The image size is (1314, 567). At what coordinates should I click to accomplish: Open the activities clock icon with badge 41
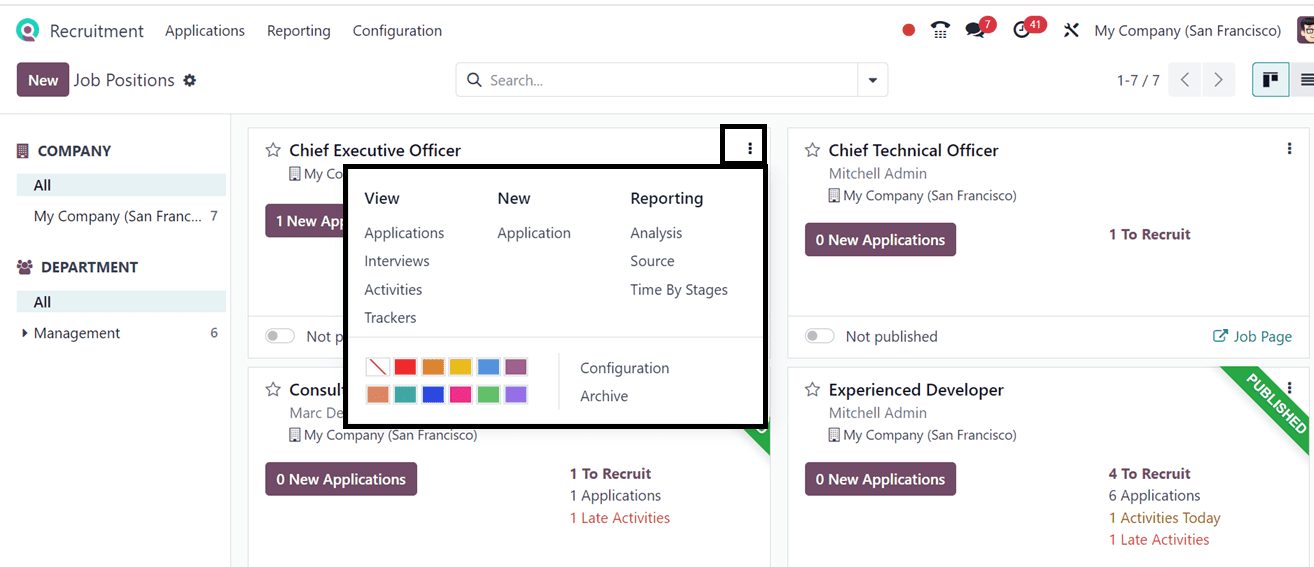pyautogui.click(x=1021, y=30)
